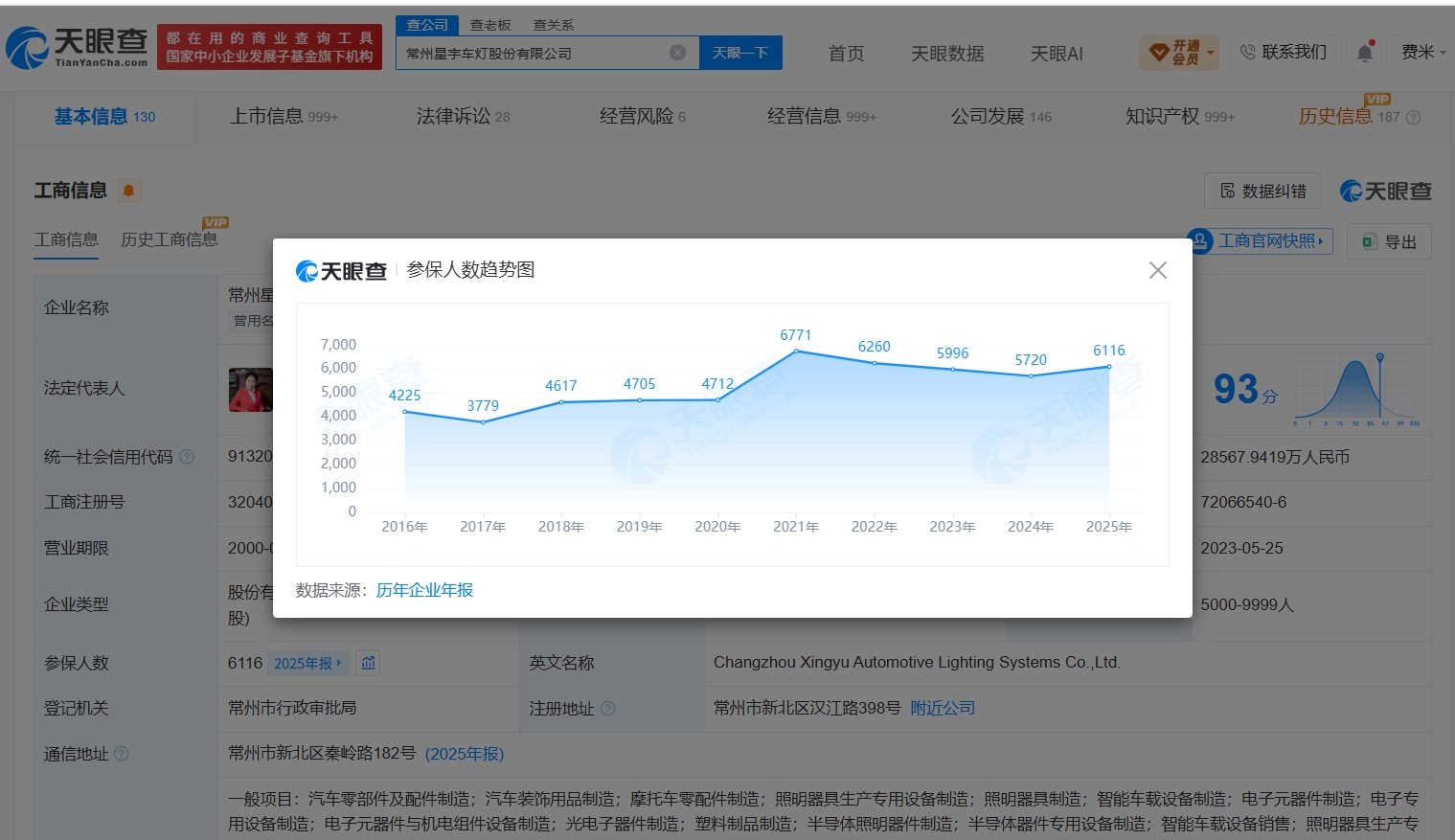The height and width of the screenshot is (840, 1455).
Task: Click the 5000-9999人 staff size value
Action: point(1247,605)
